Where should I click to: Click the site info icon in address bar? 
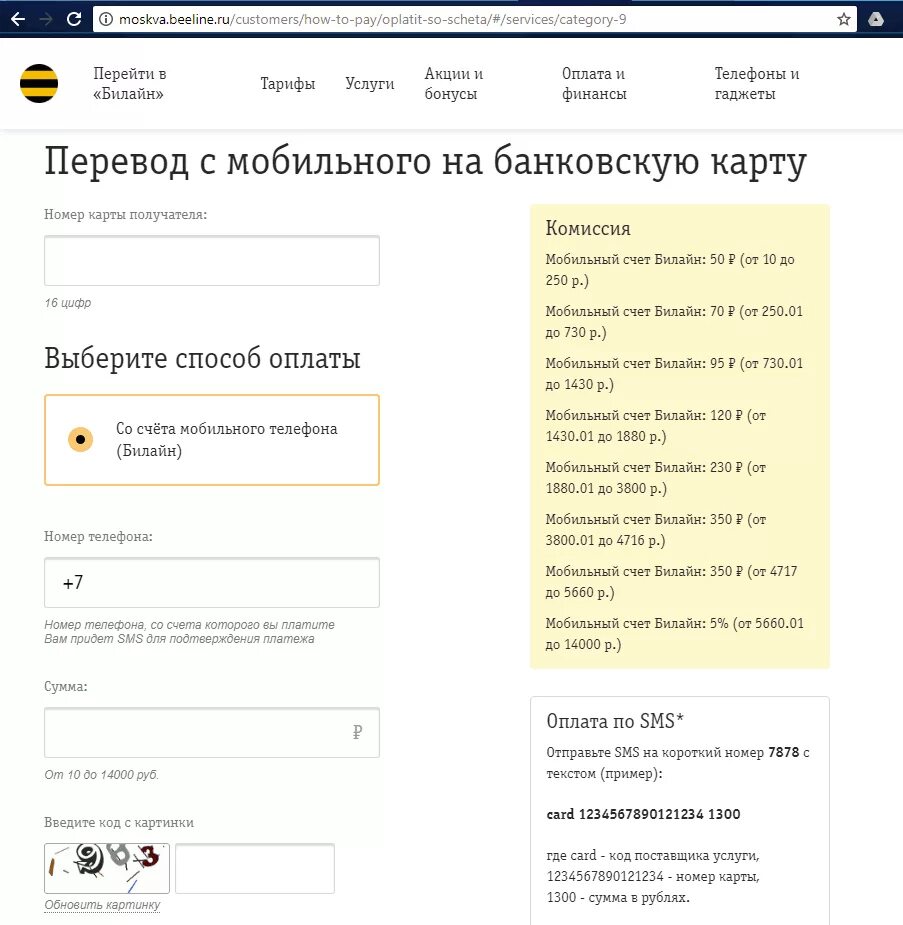(x=106, y=19)
